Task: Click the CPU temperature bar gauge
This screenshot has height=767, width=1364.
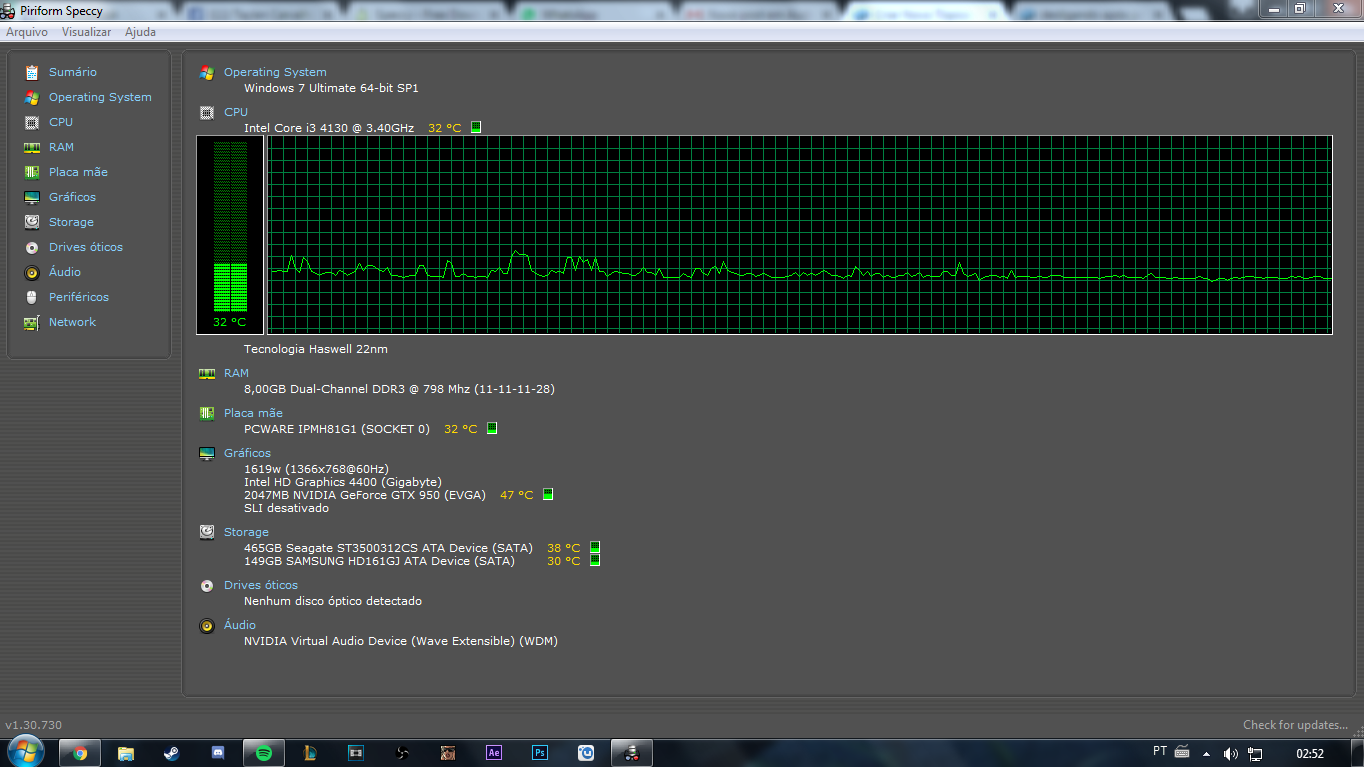Action: click(230, 235)
